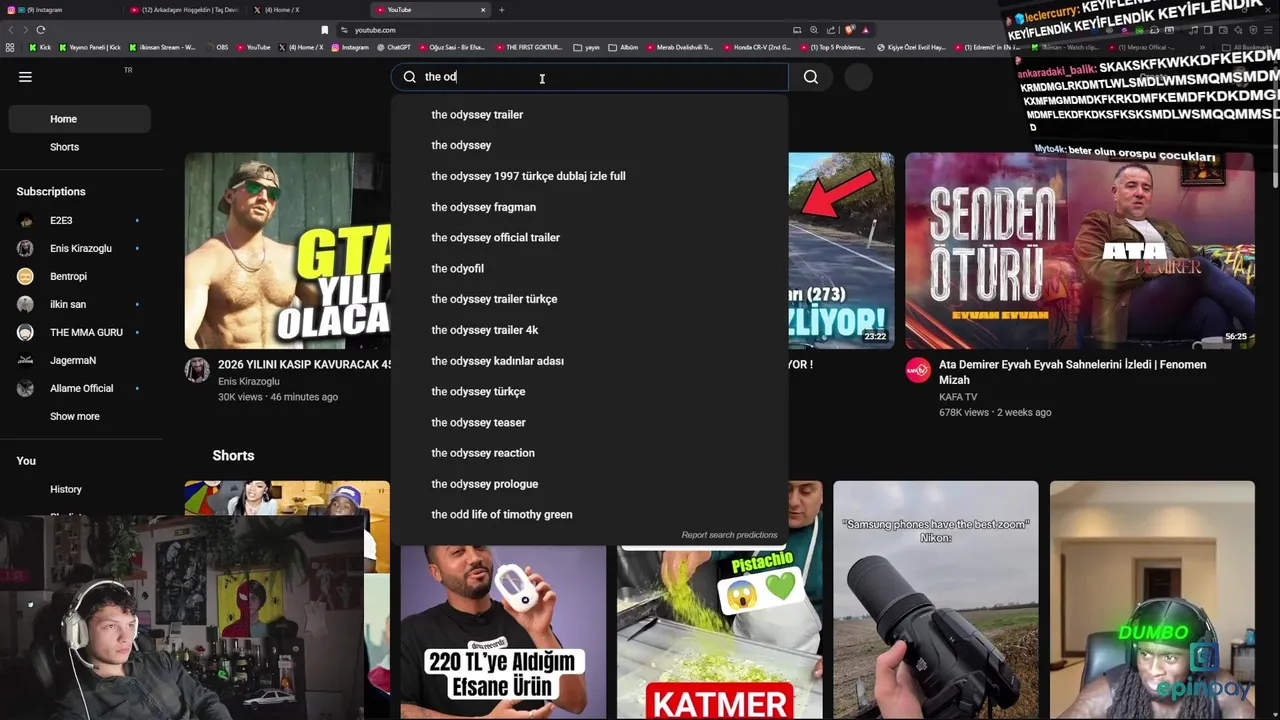Open the Samsung zoom vs Nikon Short
This screenshot has width=1280, height=720.
[x=936, y=600]
